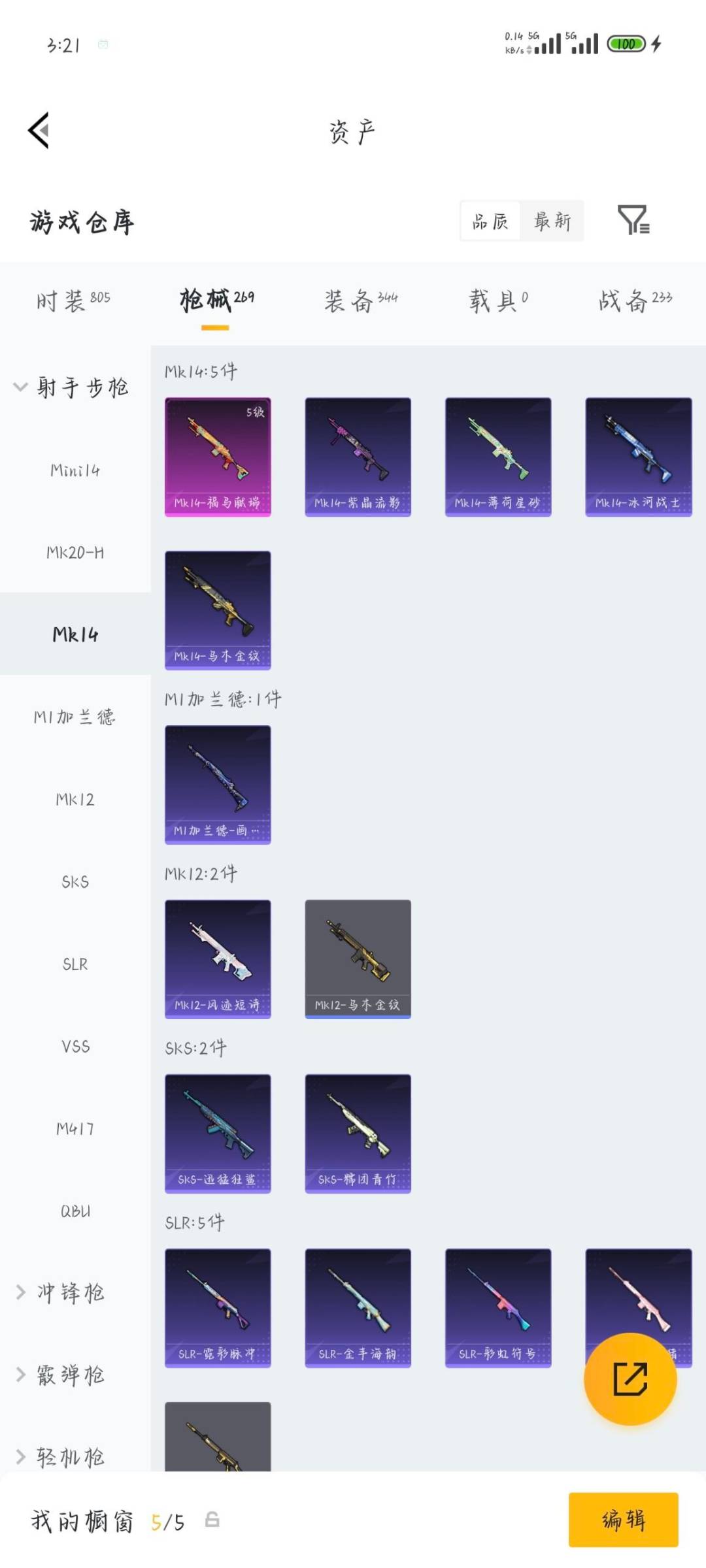706x1568 pixels.
Task: Select Mini14 in the sidebar list
Action: pos(75,470)
